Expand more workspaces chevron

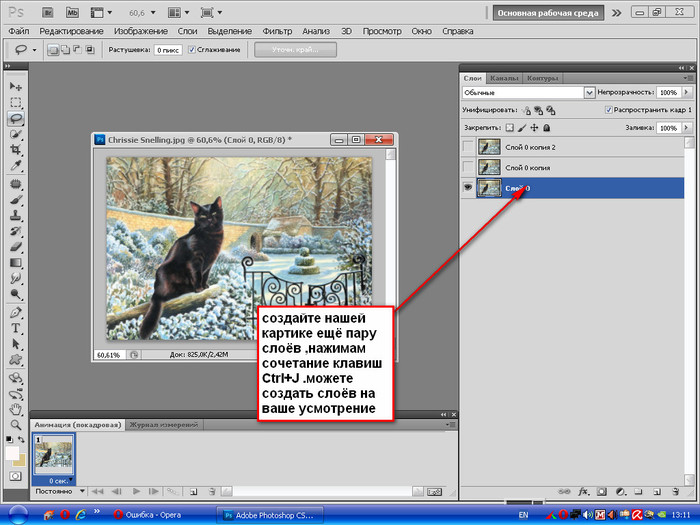(x=617, y=13)
